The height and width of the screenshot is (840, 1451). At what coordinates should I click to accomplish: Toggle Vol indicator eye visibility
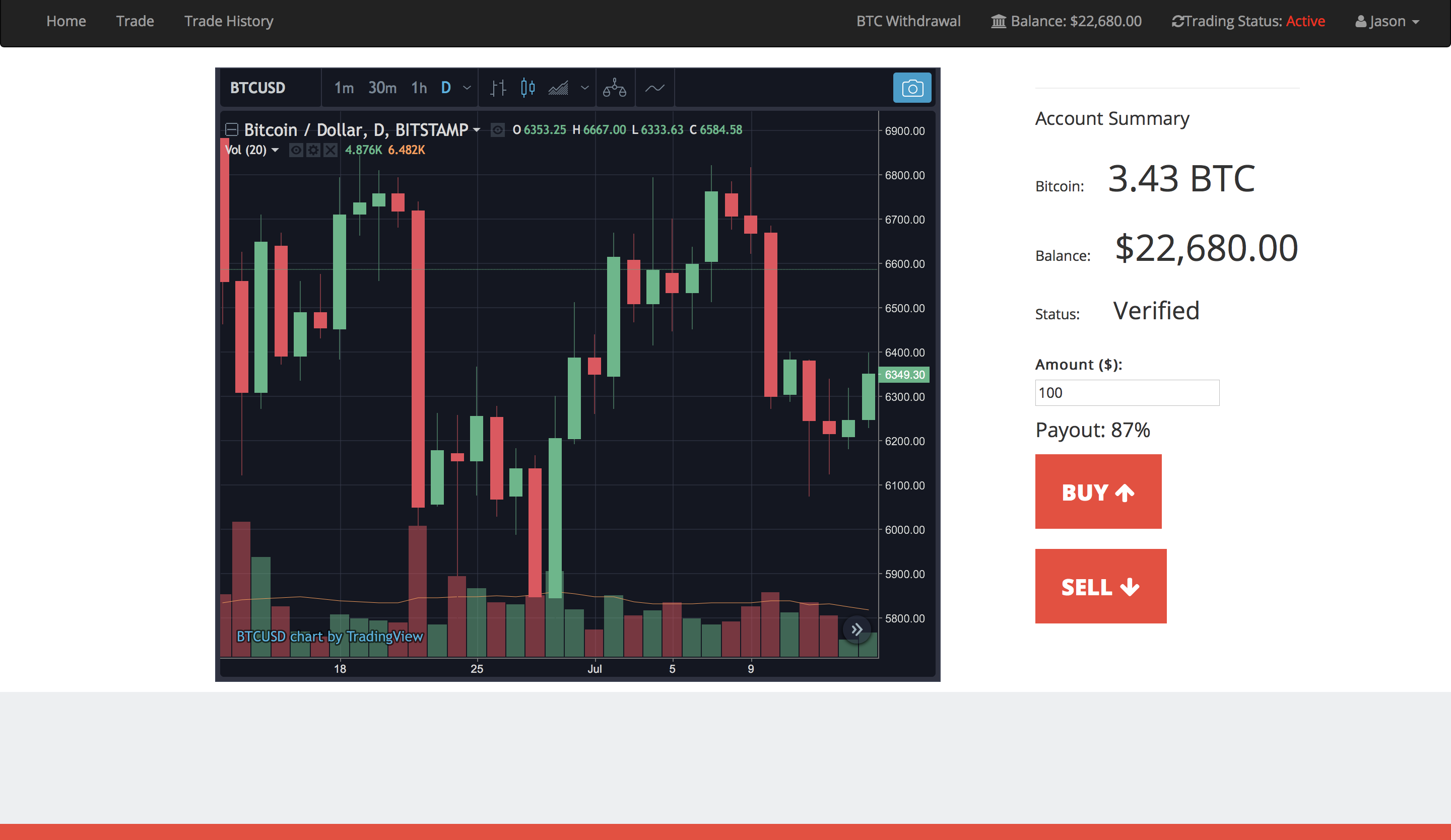pyautogui.click(x=296, y=150)
